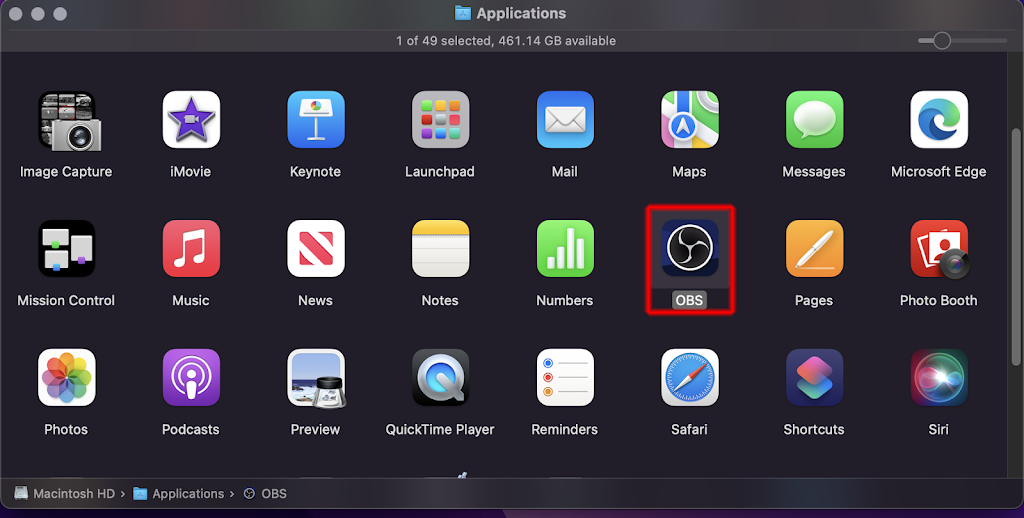
Task: Select the Mission Control icon
Action: coord(66,249)
